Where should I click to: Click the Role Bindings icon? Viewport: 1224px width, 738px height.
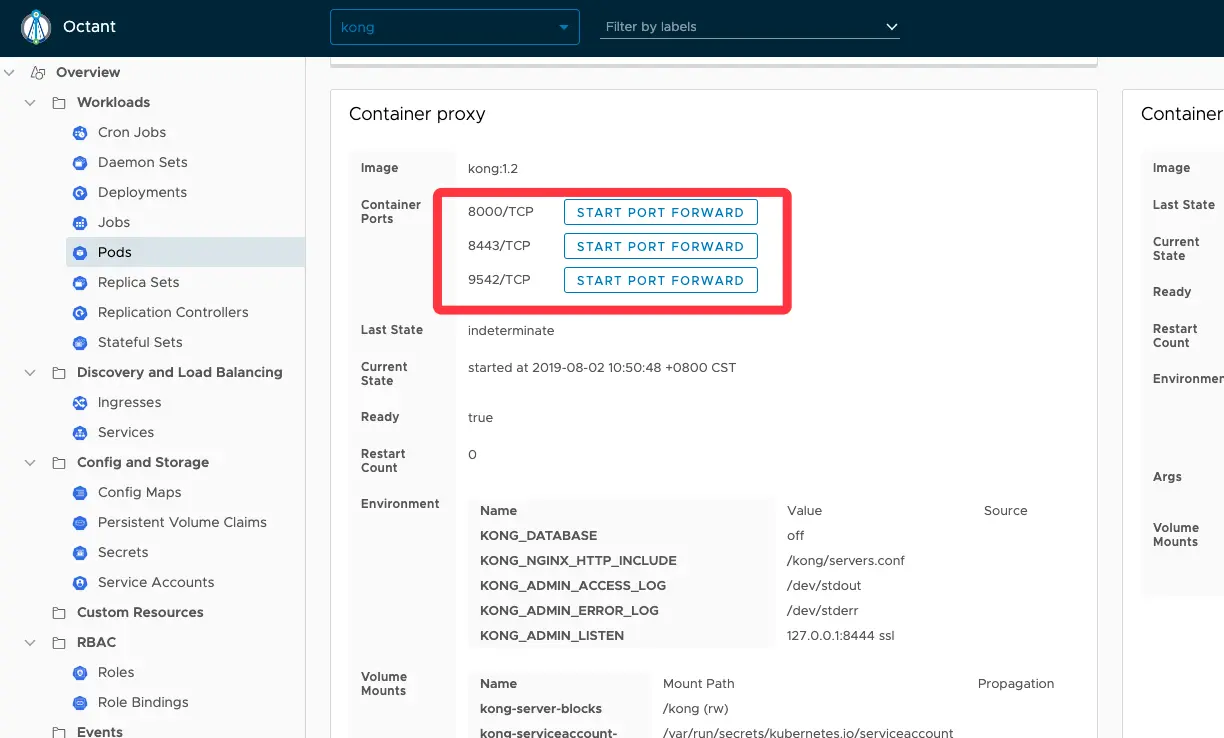pos(80,702)
